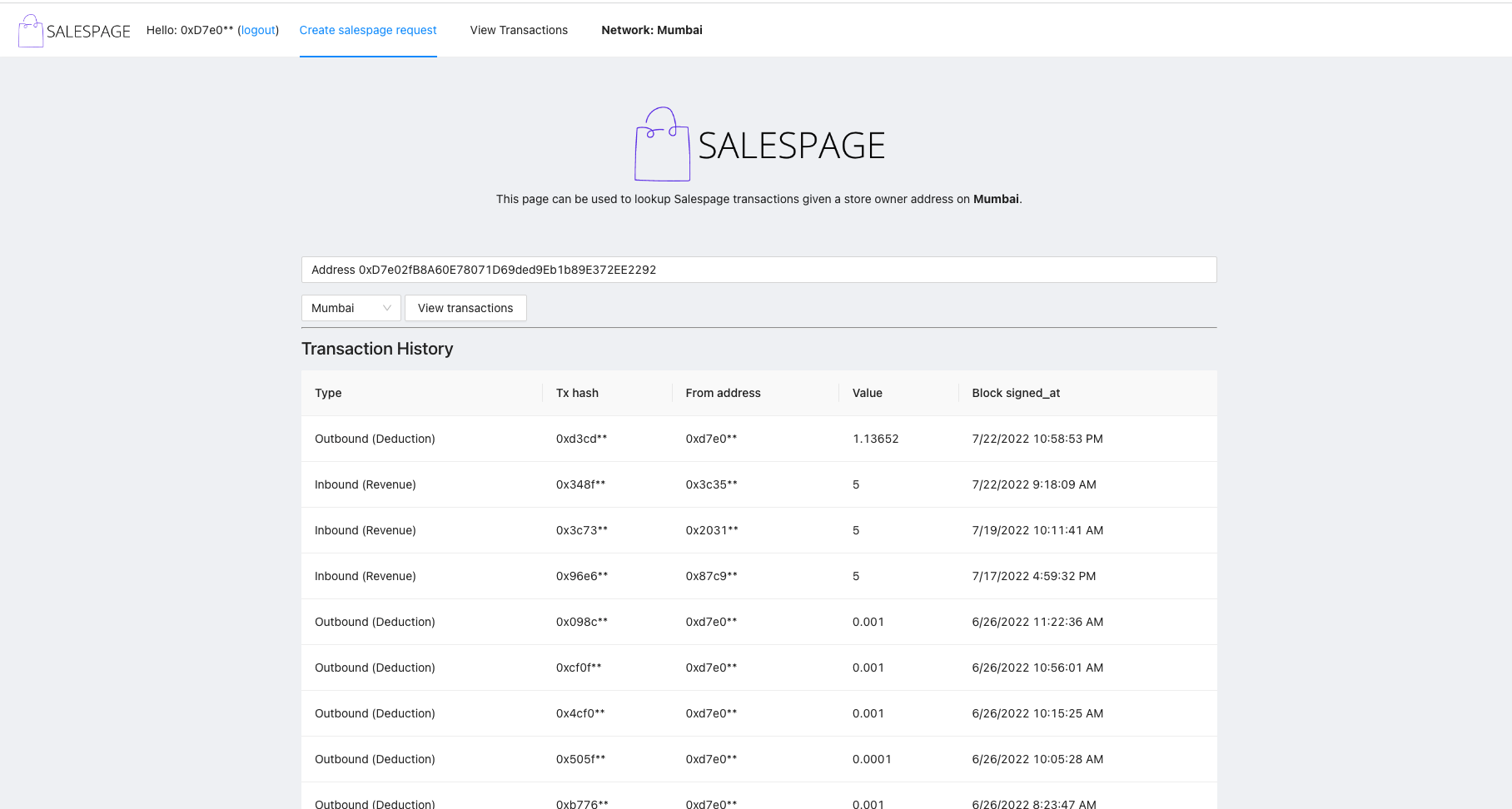Focus the store owner Address input field
1512x809 pixels.
[x=758, y=270]
